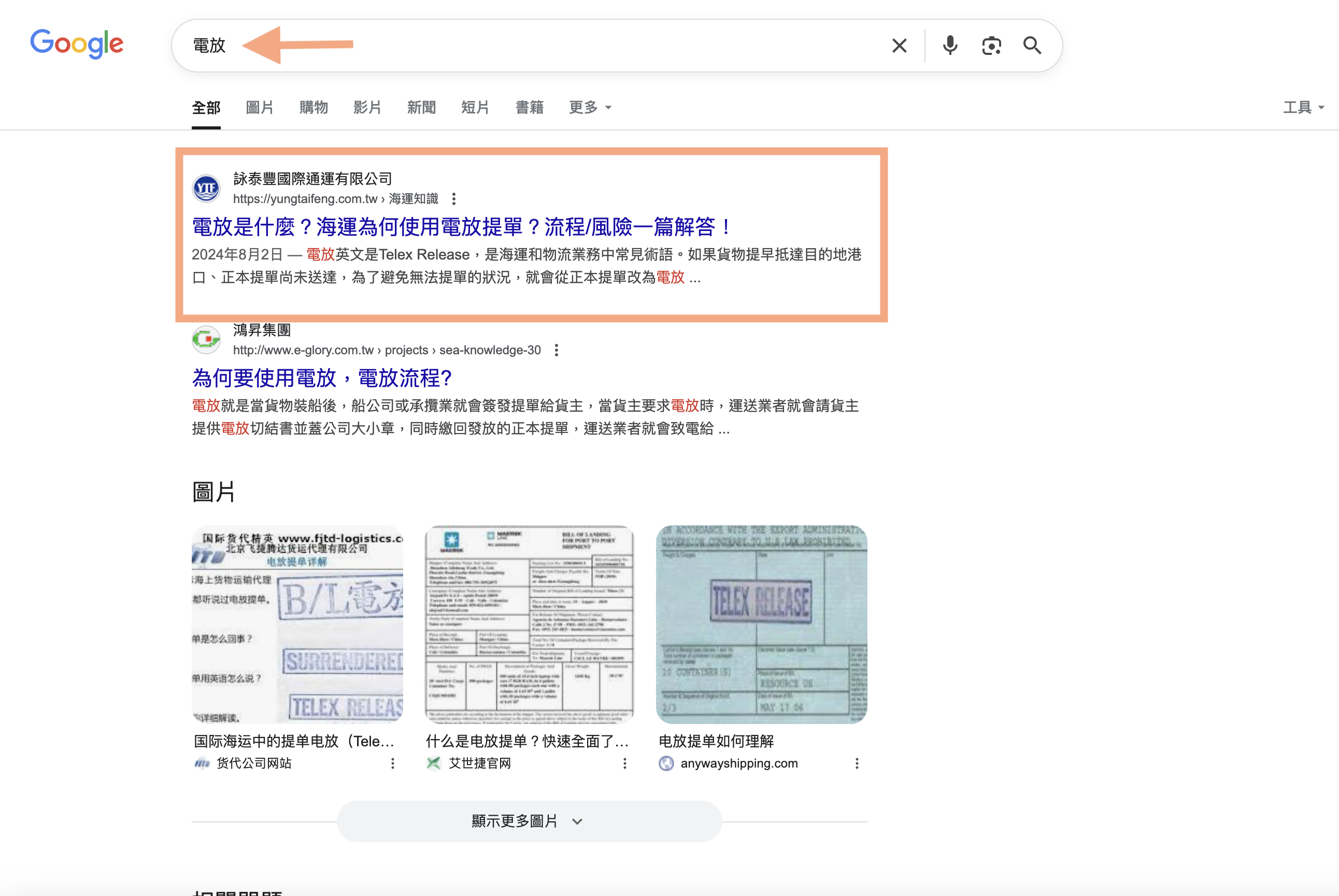Click the 電放就是當貨物裝船後 snippet text
This screenshot has width=1339, height=896.
click(x=525, y=417)
